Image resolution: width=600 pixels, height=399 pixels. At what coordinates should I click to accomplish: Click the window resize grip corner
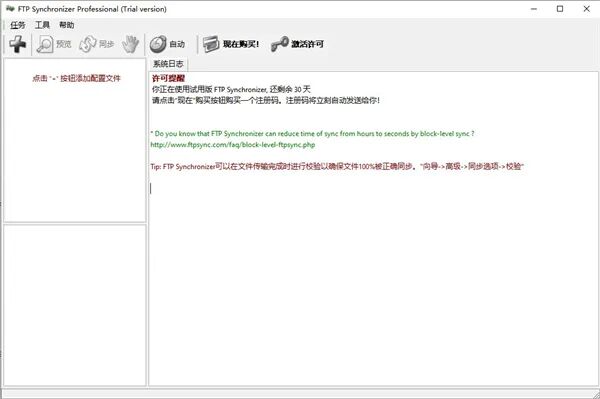[x=595, y=395]
